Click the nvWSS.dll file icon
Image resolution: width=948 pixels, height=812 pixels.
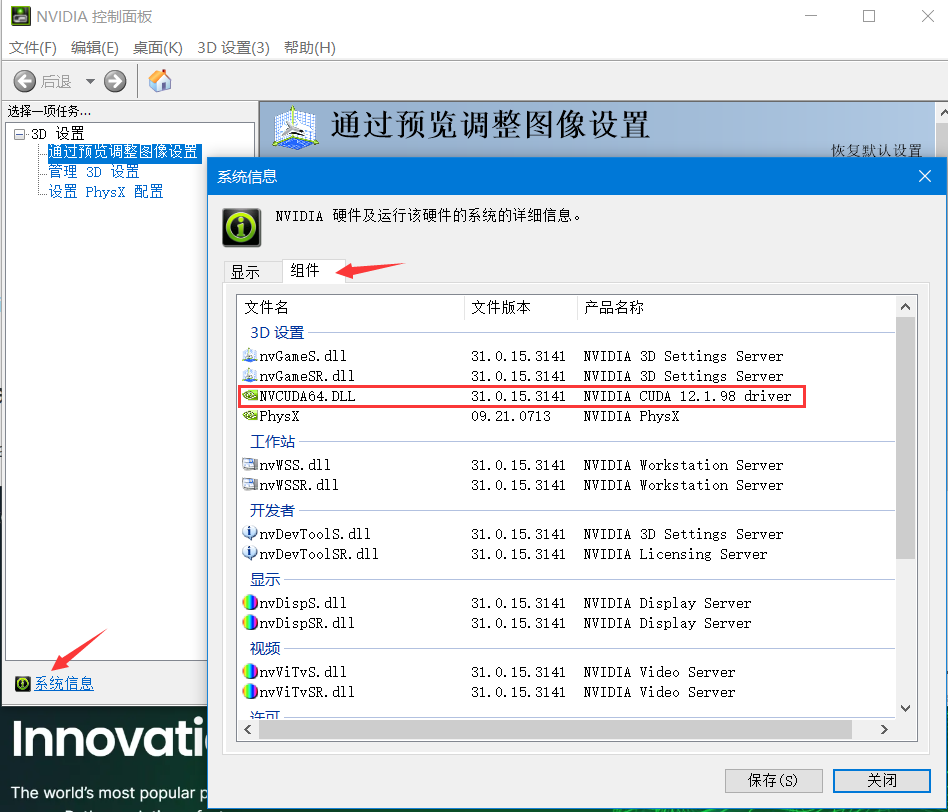tap(250, 464)
